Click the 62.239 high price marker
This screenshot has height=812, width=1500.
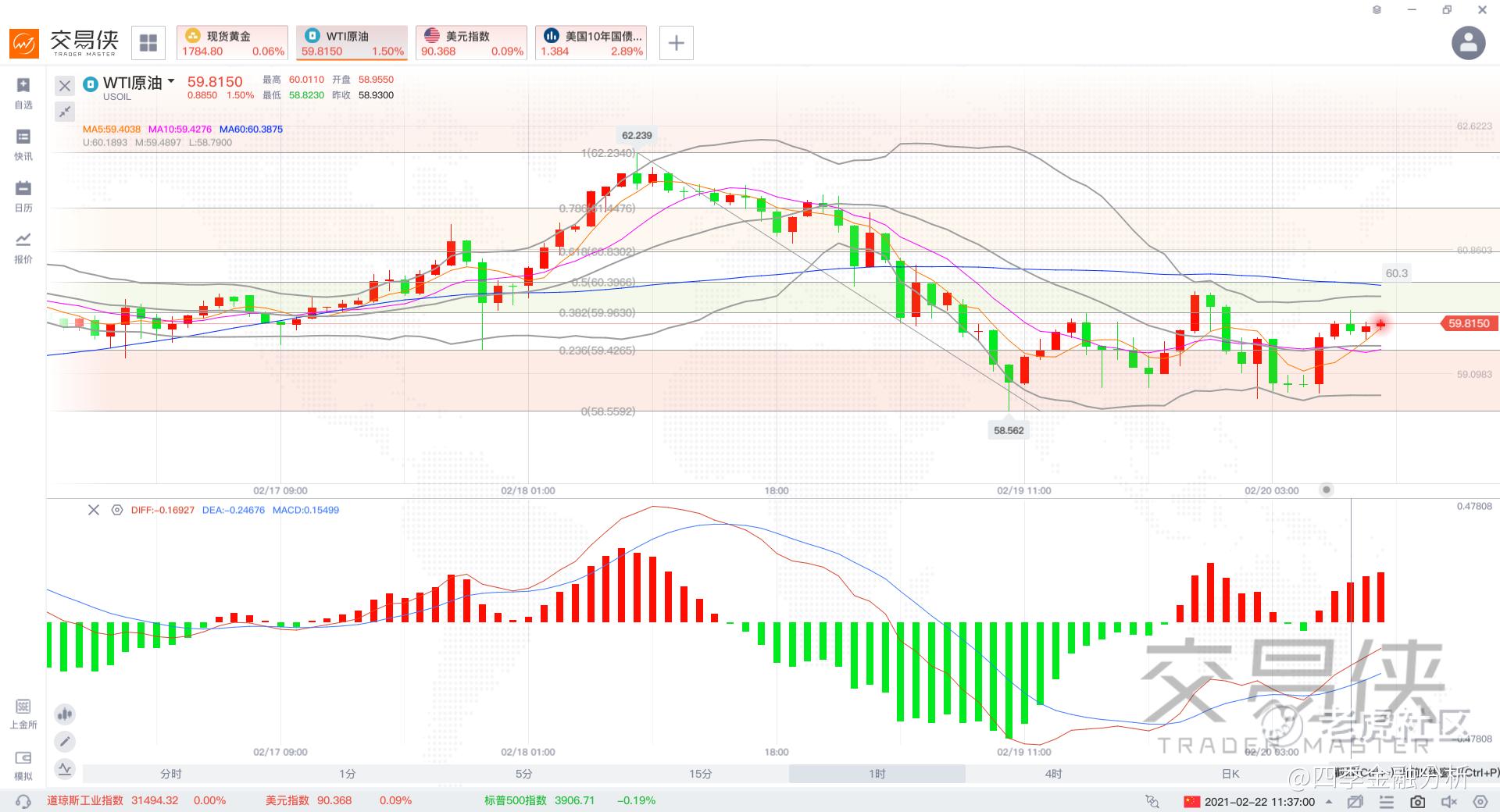point(637,135)
